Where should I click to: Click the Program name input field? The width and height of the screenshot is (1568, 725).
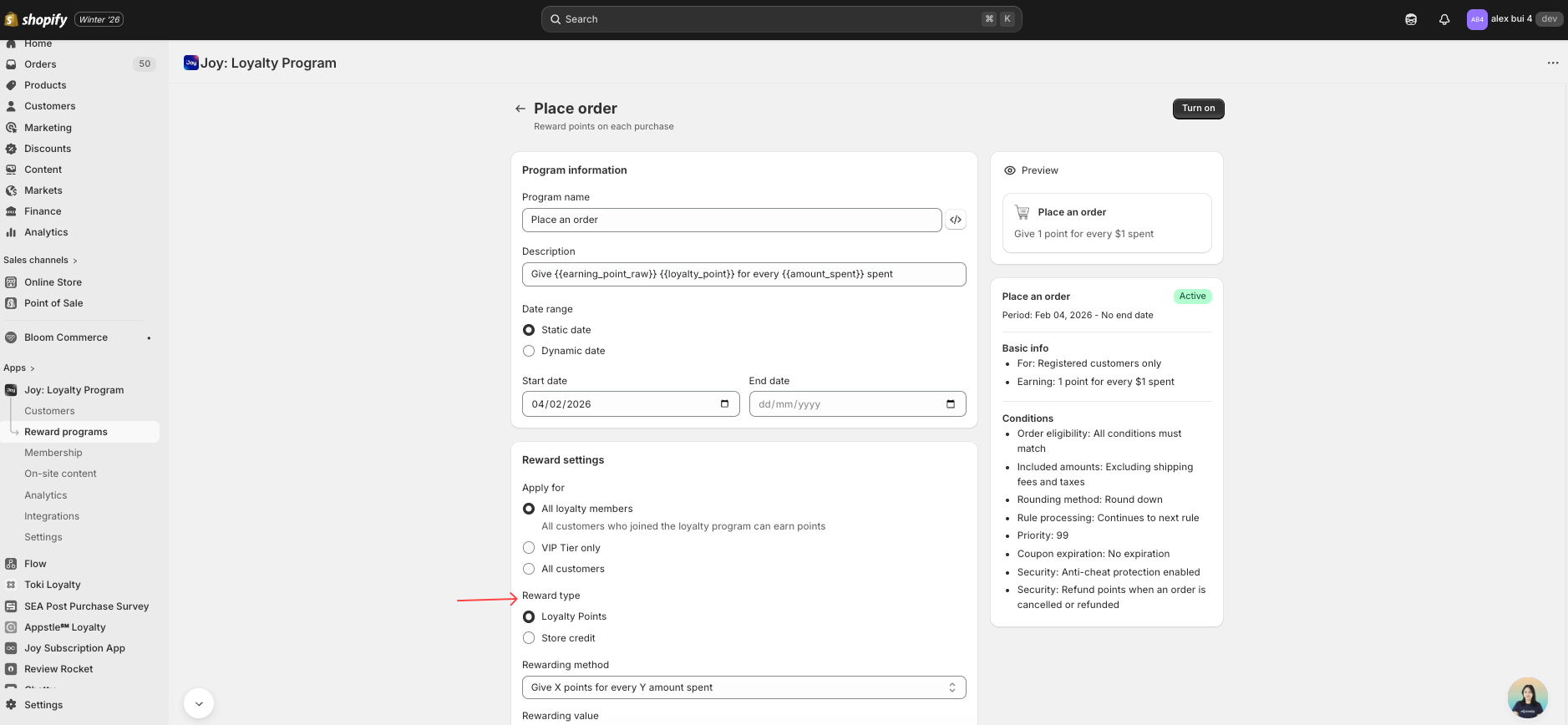click(731, 220)
